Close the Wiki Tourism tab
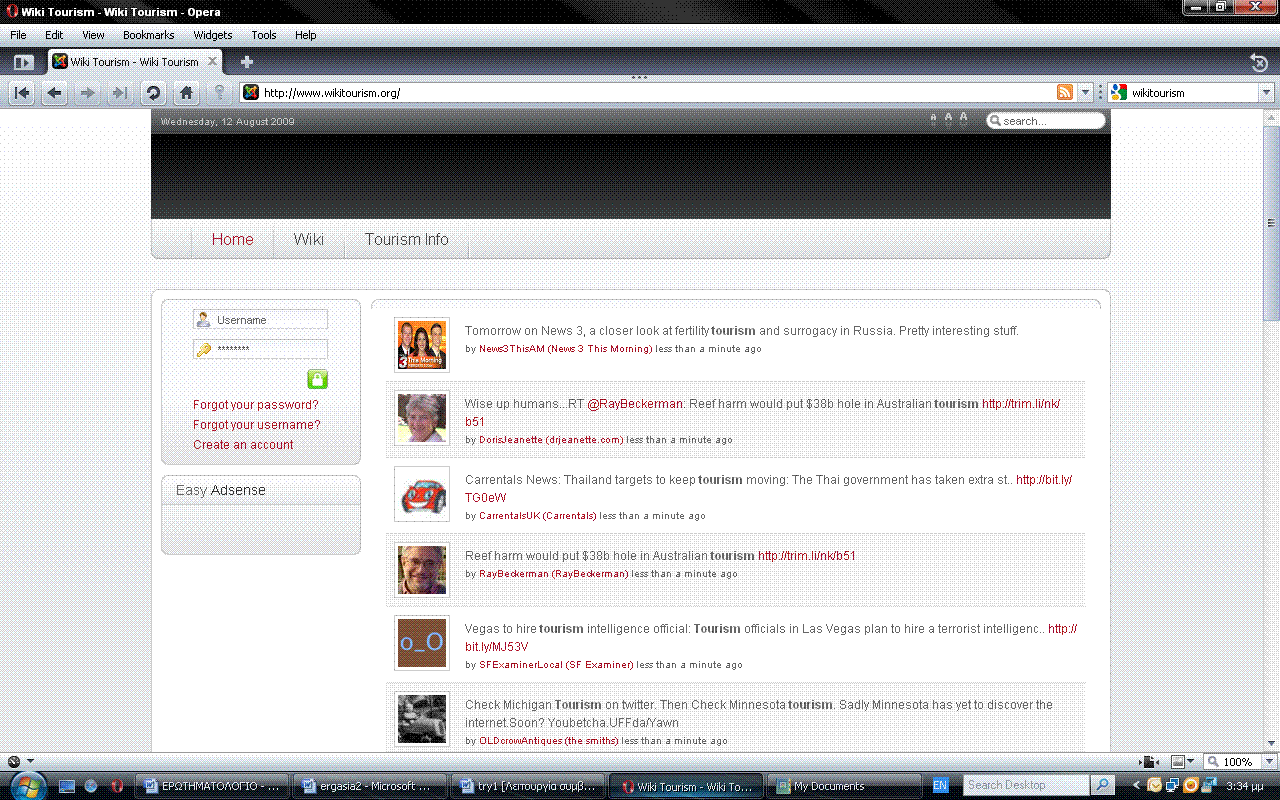The height and width of the screenshot is (800, 1280). [213, 62]
